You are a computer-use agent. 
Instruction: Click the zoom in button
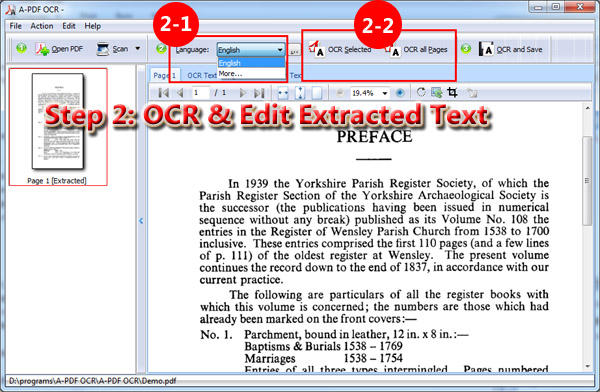tap(400, 93)
